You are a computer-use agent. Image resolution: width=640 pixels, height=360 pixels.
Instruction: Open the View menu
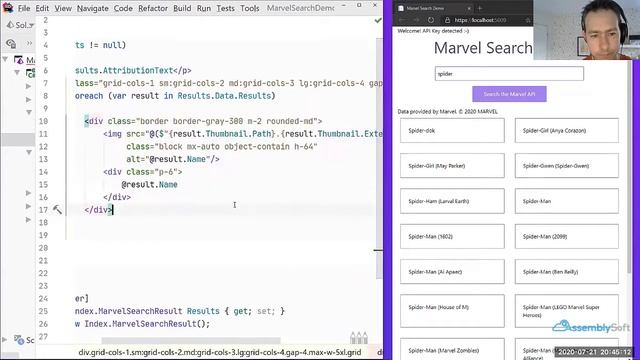[x=63, y=8]
